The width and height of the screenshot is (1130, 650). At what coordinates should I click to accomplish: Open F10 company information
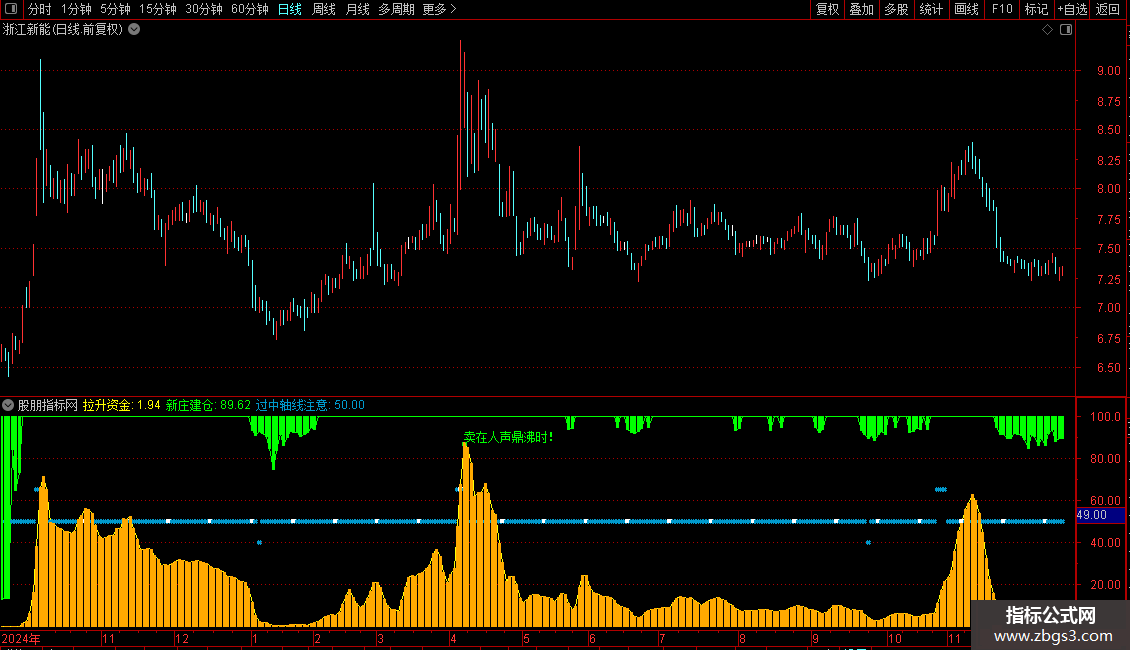click(x=1002, y=9)
